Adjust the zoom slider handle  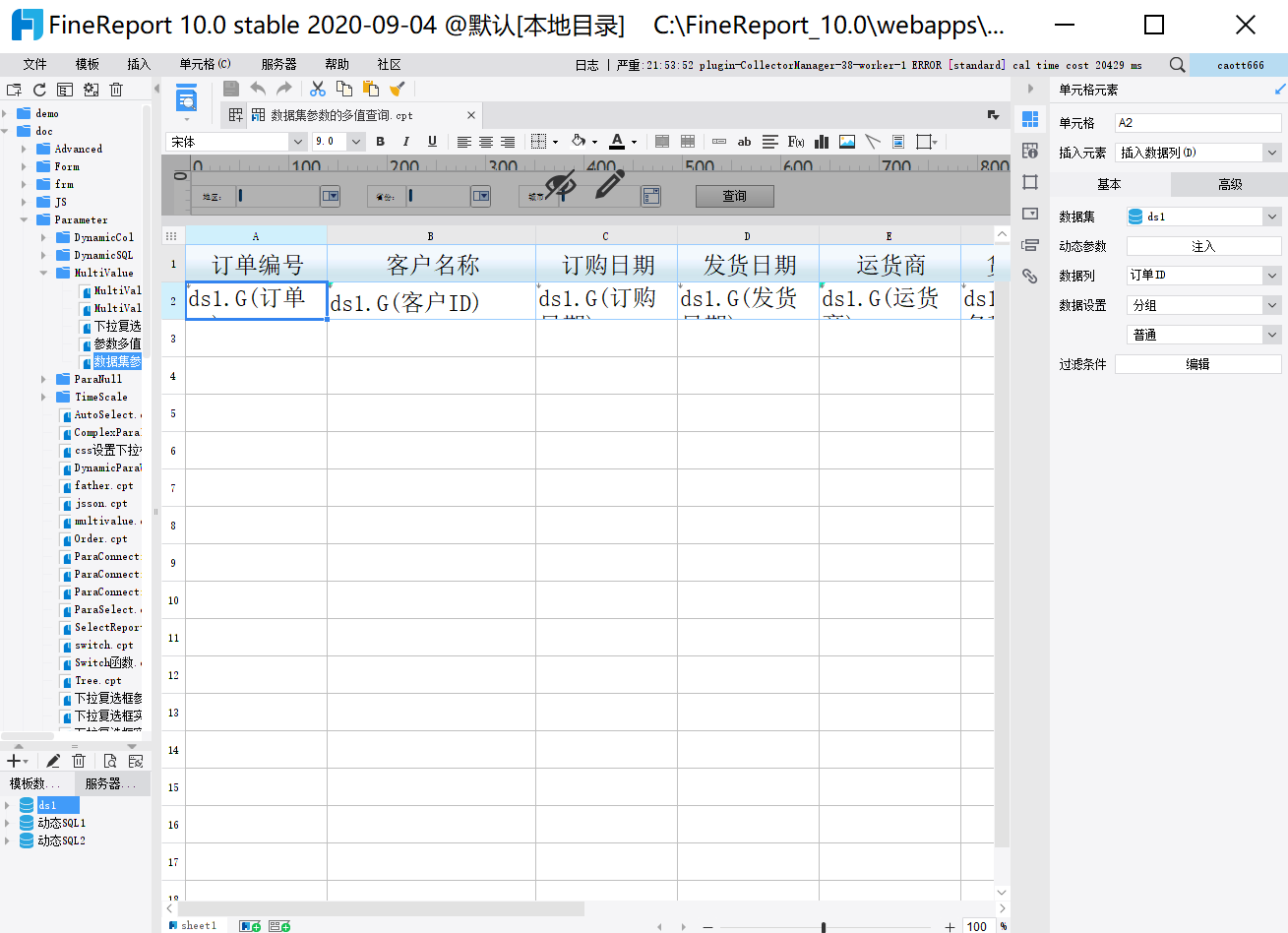click(x=824, y=926)
